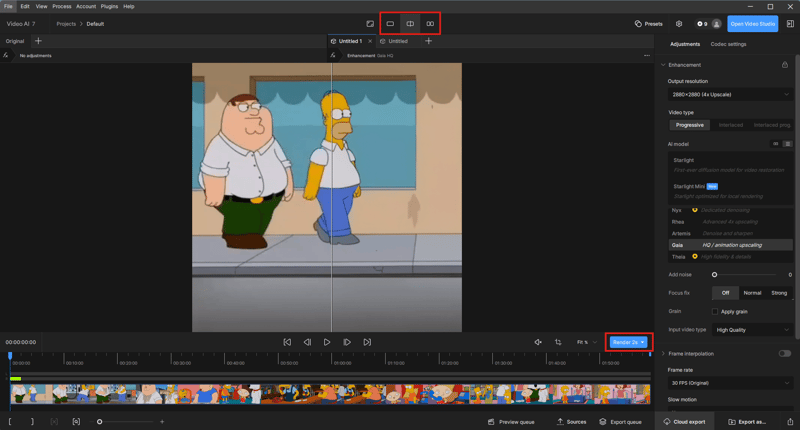Viewport: 800px width, 430px height.
Task: Select split view comparison icon
Action: [x=410, y=23]
